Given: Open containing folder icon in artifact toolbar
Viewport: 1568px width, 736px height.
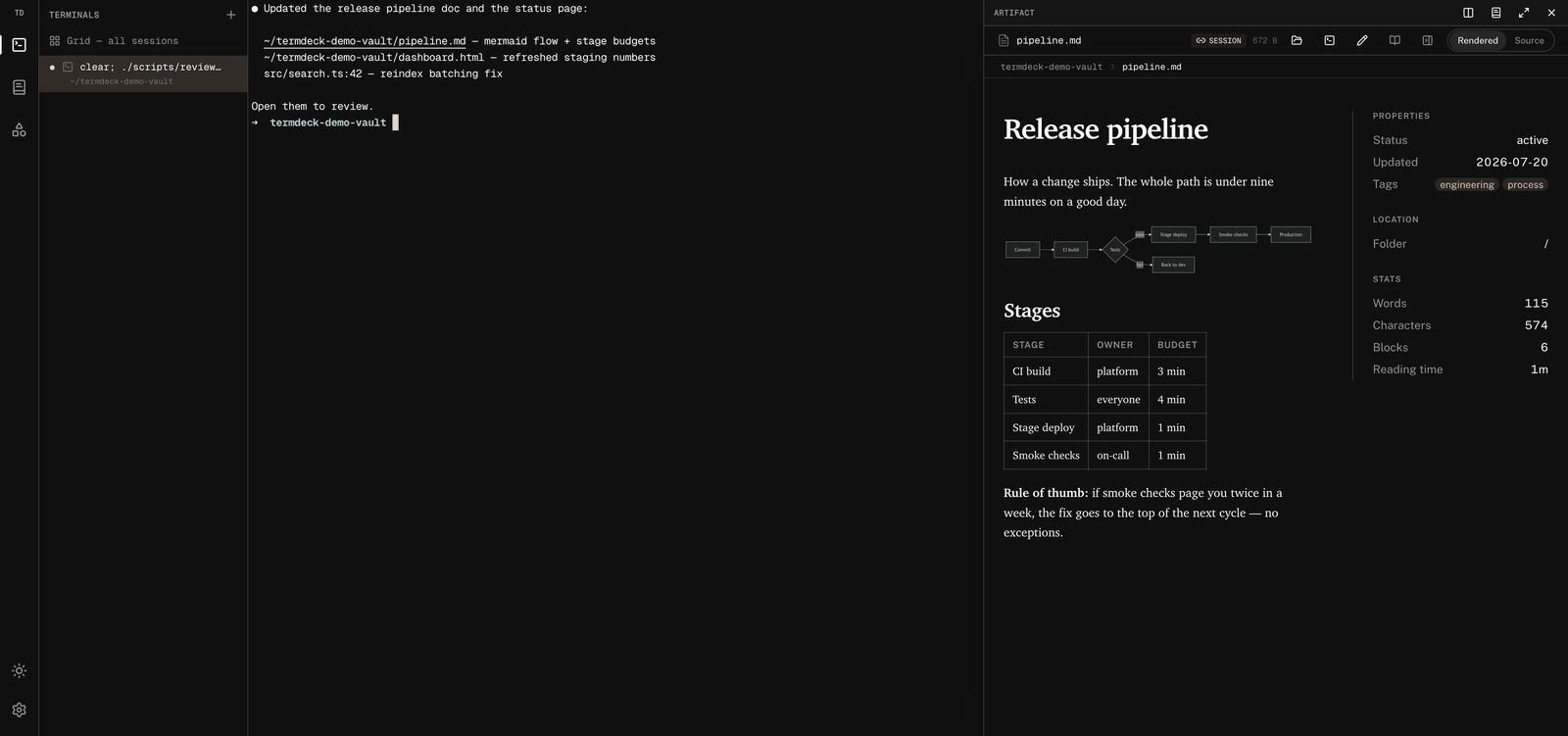Looking at the screenshot, I should pyautogui.click(x=1297, y=40).
